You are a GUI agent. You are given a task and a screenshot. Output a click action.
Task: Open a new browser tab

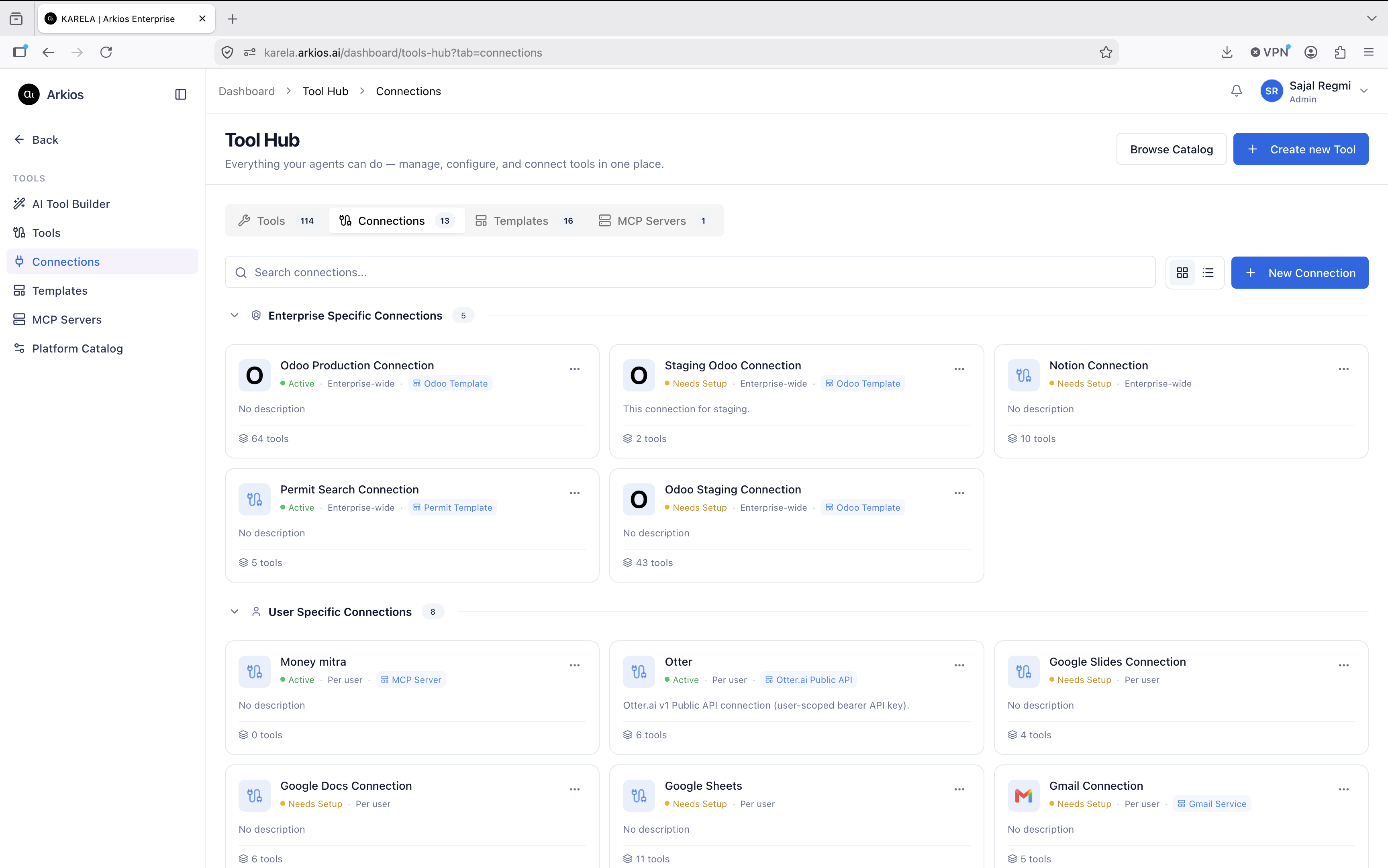point(233,19)
